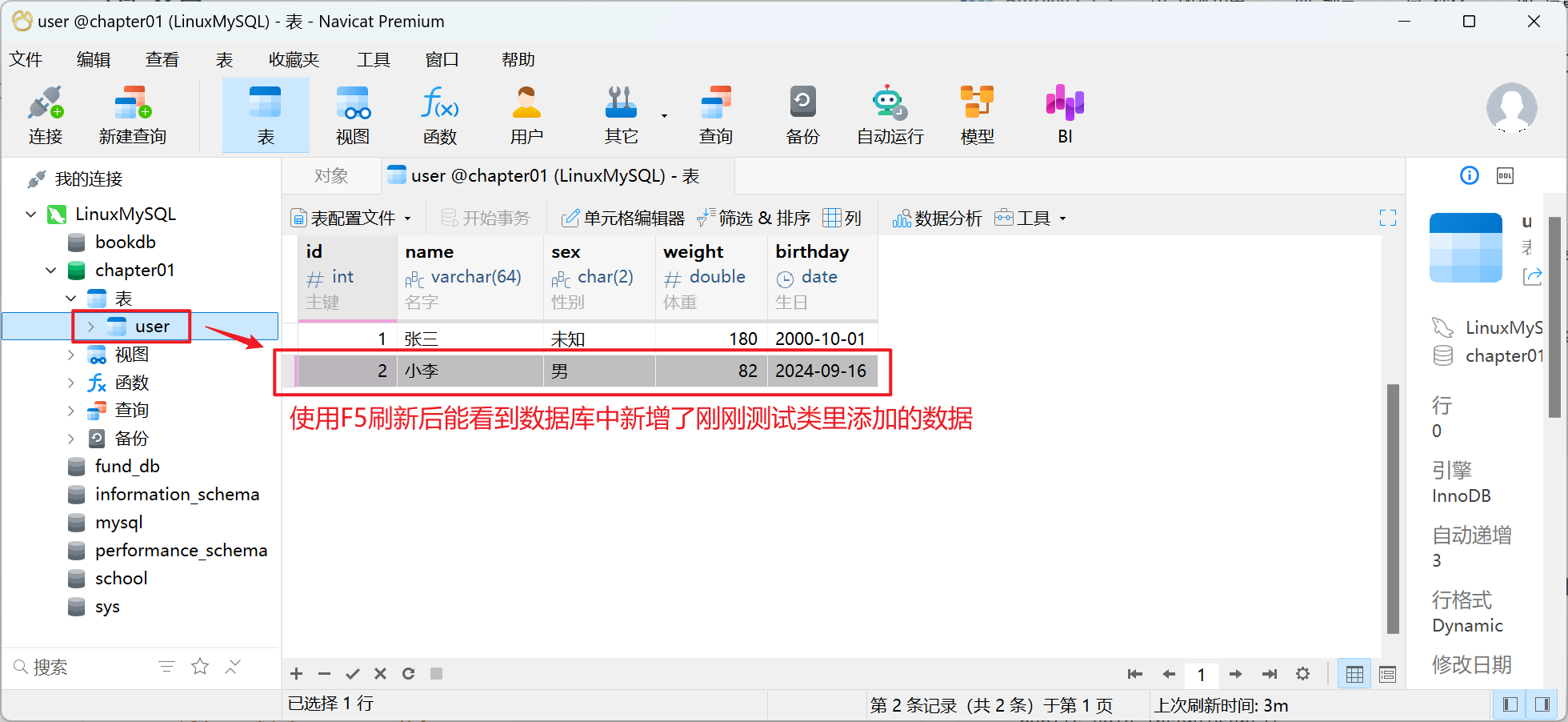This screenshot has width=1568, height=722.
Task: Delete record with minus icon
Action: (324, 673)
